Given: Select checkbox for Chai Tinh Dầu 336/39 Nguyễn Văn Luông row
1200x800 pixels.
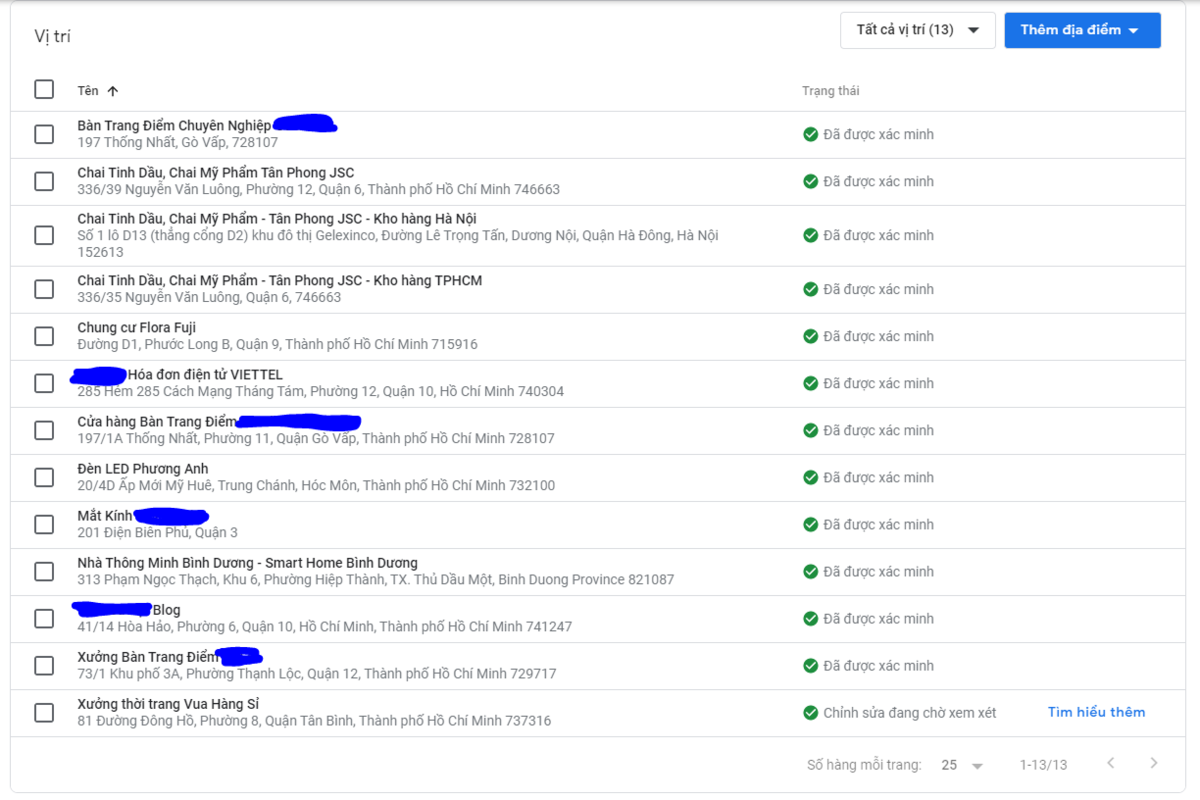Looking at the screenshot, I should click(x=44, y=181).
